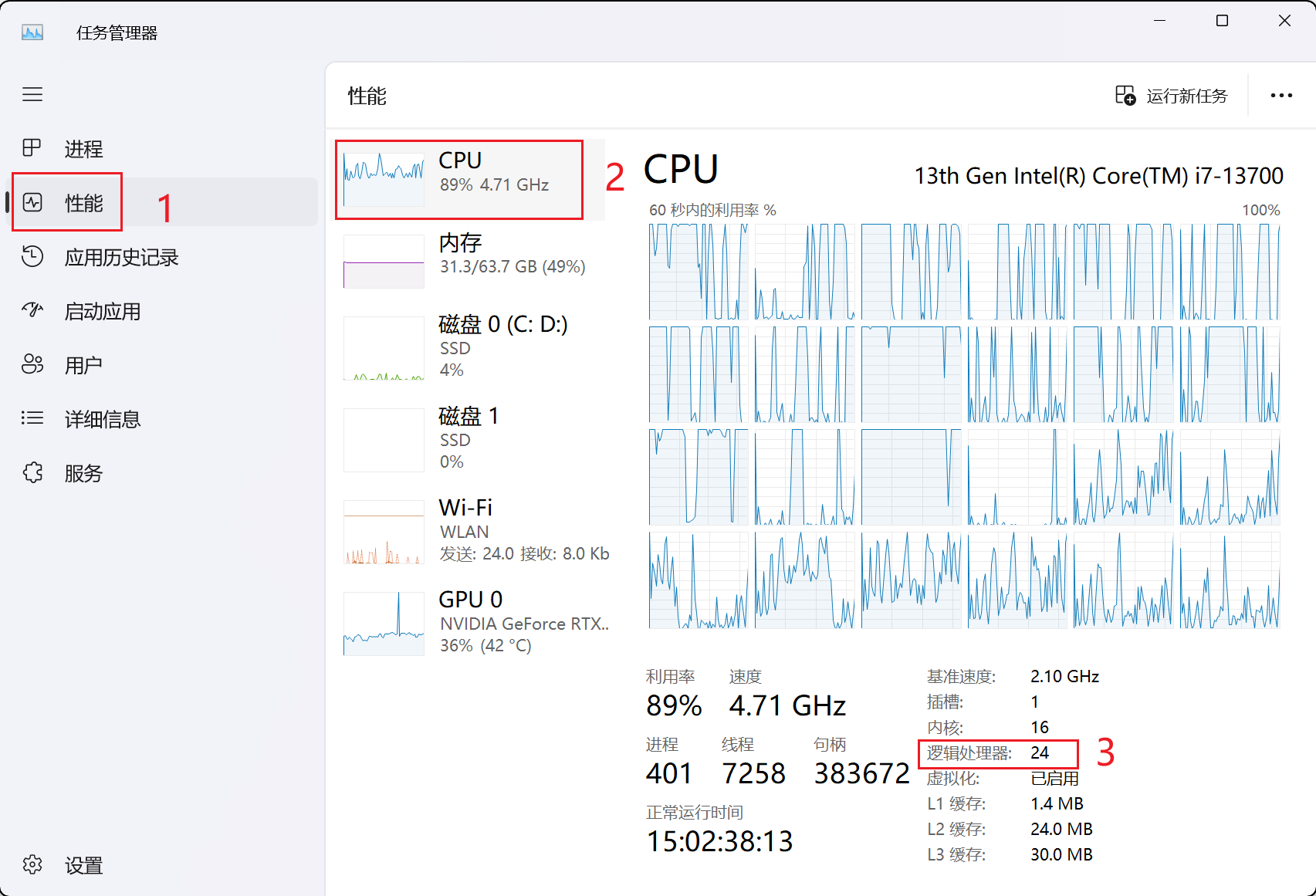This screenshot has height=896, width=1316.
Task: Select the Details (详细信息) list icon
Action: pyautogui.click(x=32, y=418)
